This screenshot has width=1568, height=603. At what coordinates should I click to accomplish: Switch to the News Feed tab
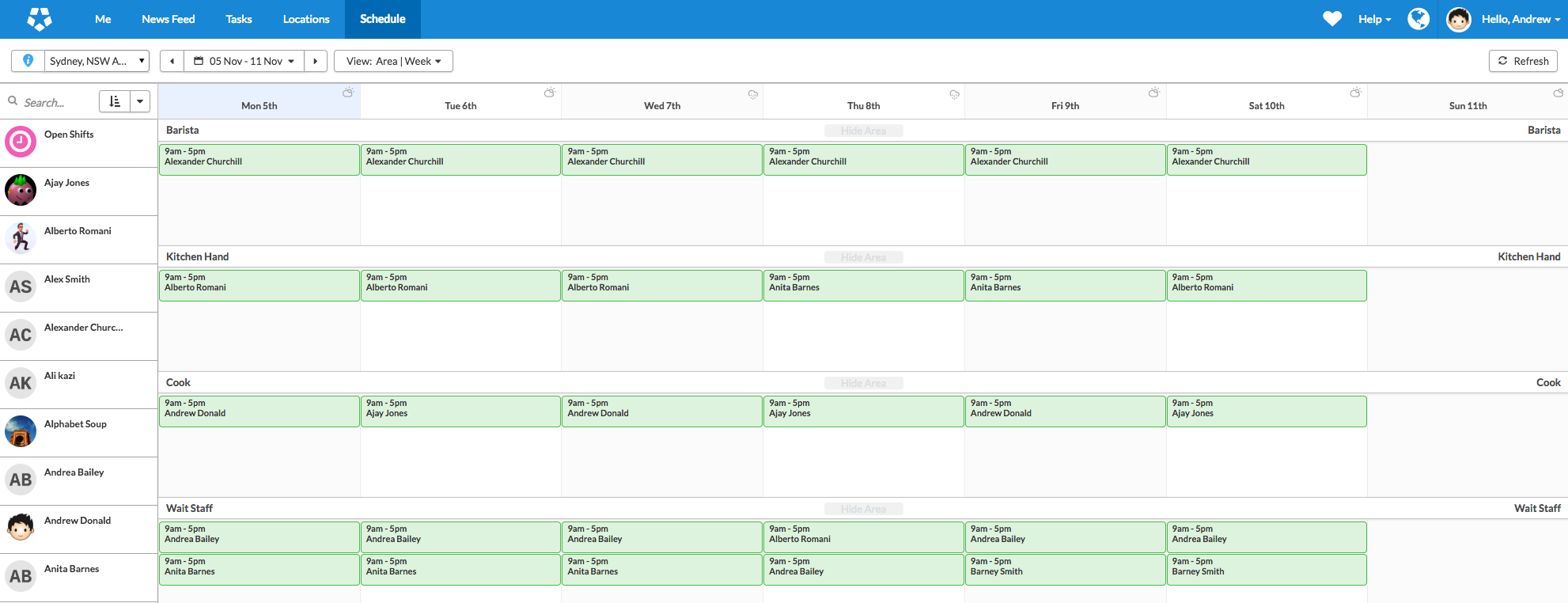[x=168, y=19]
